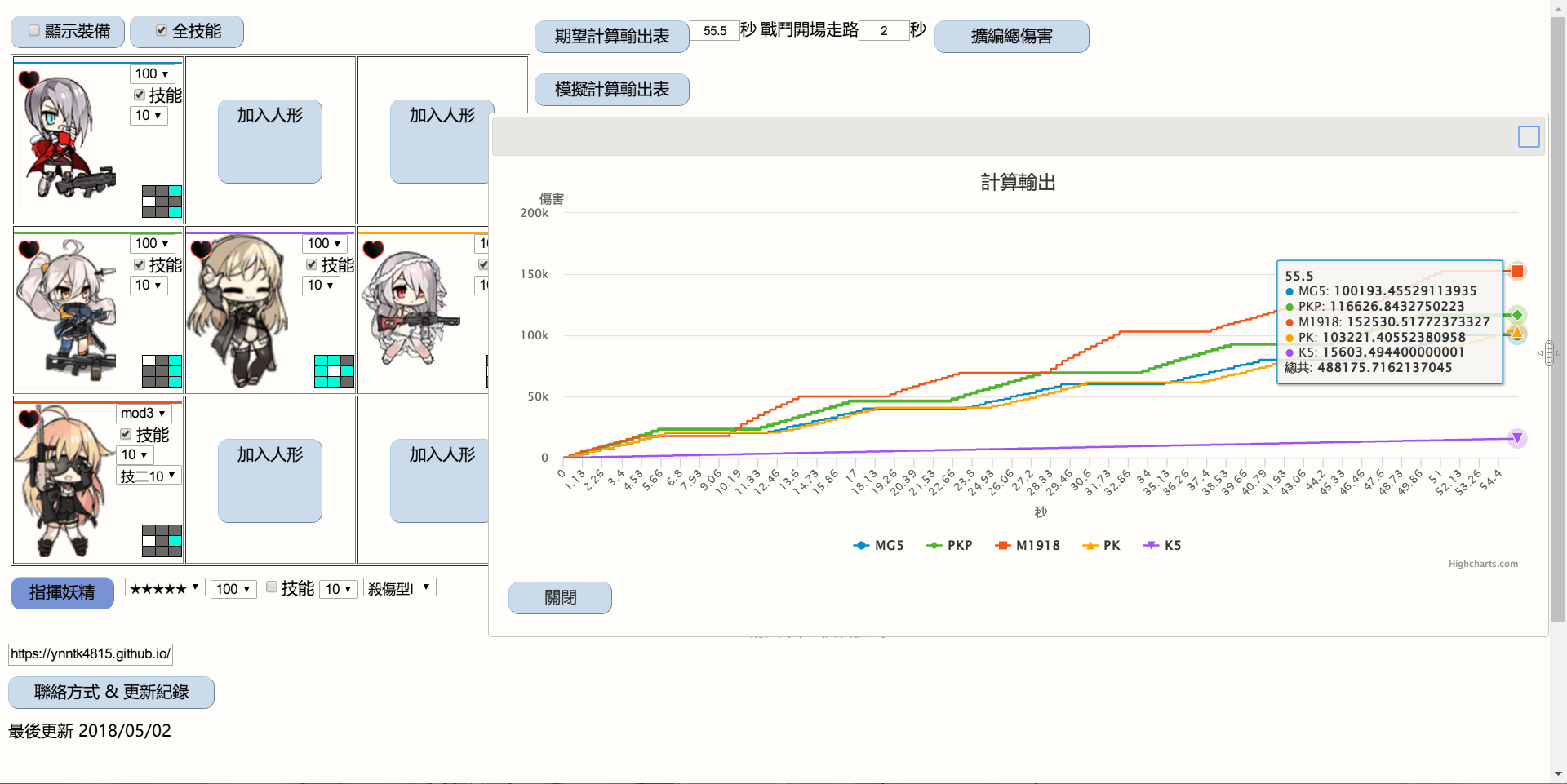Select the K5 doll portrait
Screen dimensions: 1567x784
point(238,310)
